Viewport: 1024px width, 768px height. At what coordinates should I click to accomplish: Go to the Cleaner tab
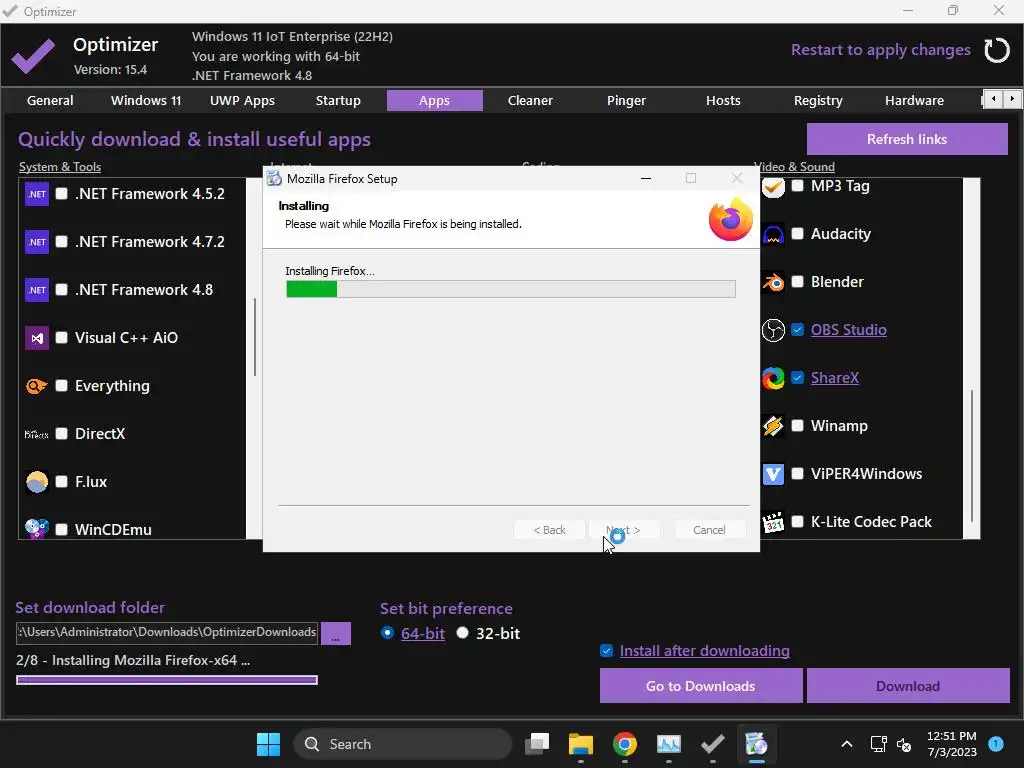pos(530,101)
